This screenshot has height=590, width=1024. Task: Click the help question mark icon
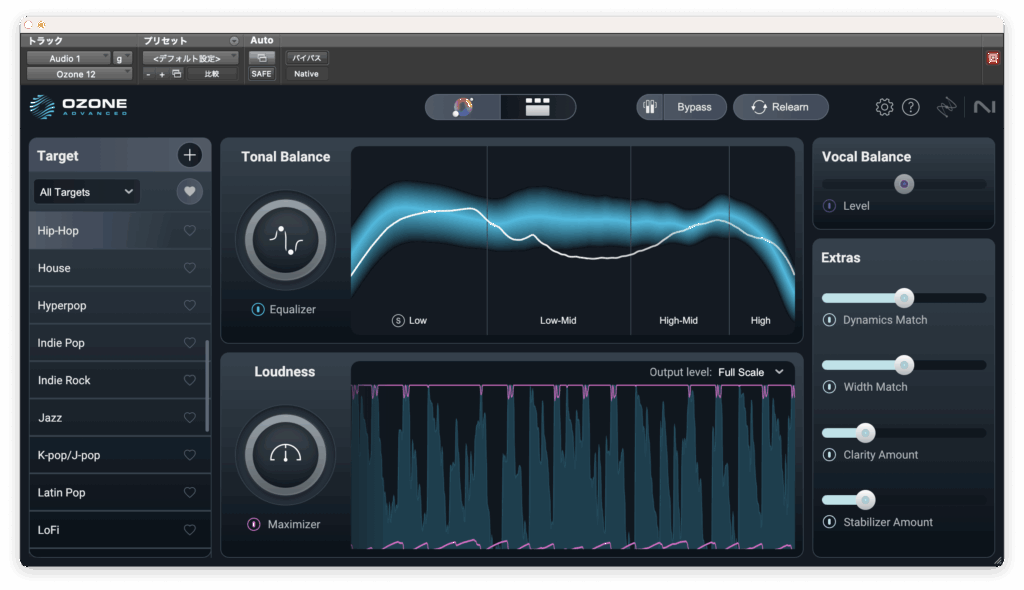tap(910, 107)
